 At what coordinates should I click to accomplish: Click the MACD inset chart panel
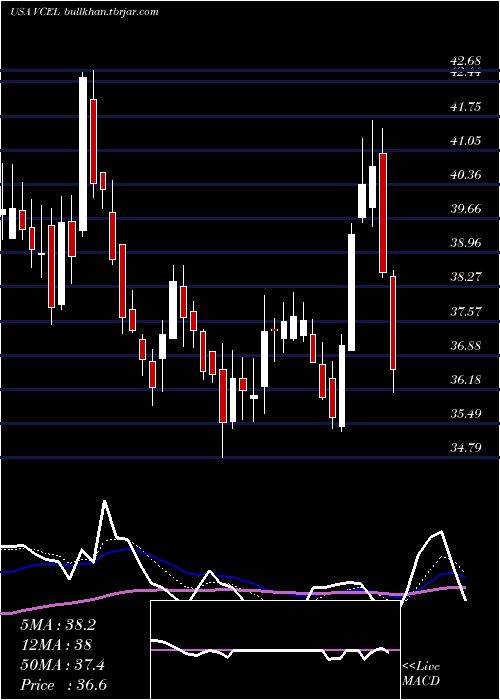[275, 650]
